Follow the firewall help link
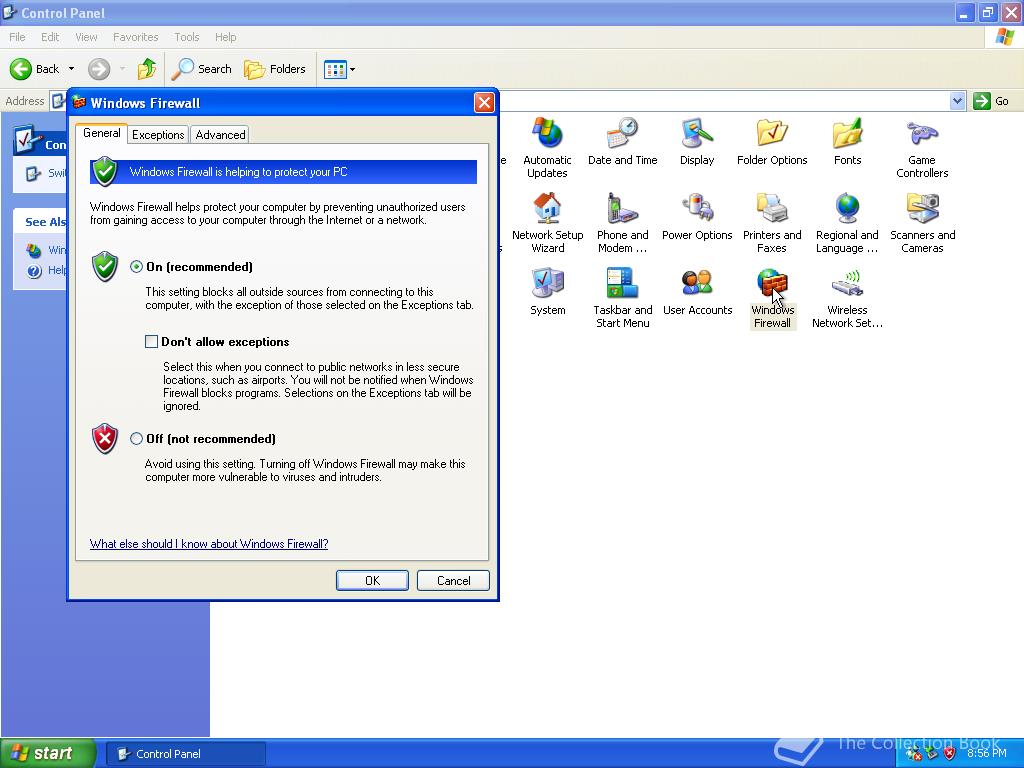This screenshot has height=768, width=1024. (x=208, y=544)
